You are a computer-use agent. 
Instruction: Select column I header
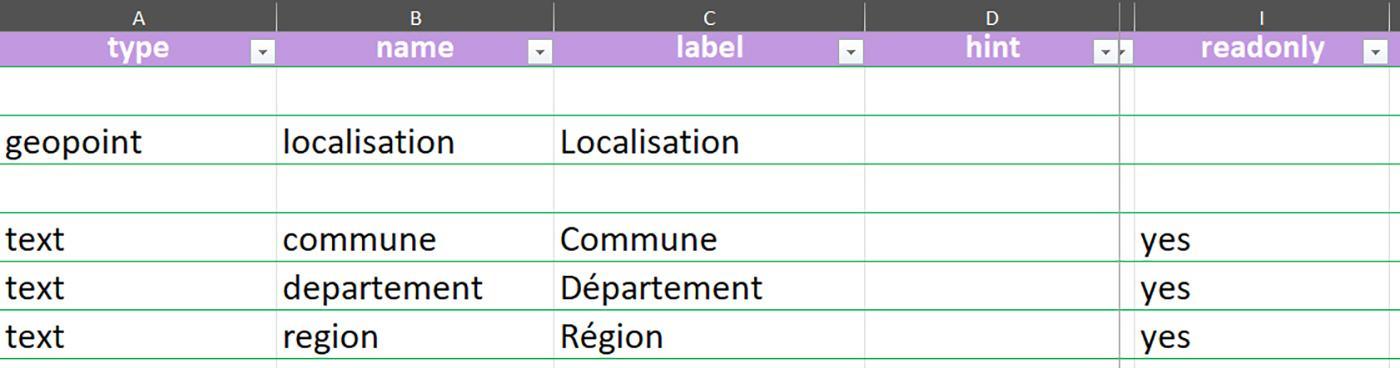pos(1262,17)
